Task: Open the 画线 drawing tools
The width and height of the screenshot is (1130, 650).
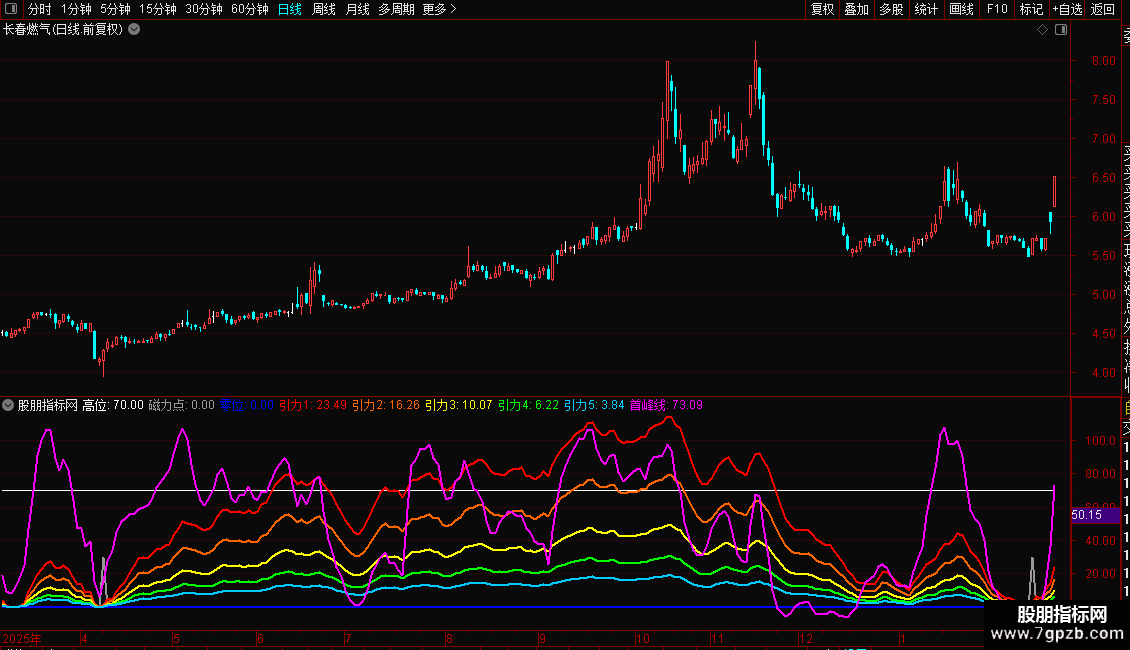Action: (x=961, y=9)
